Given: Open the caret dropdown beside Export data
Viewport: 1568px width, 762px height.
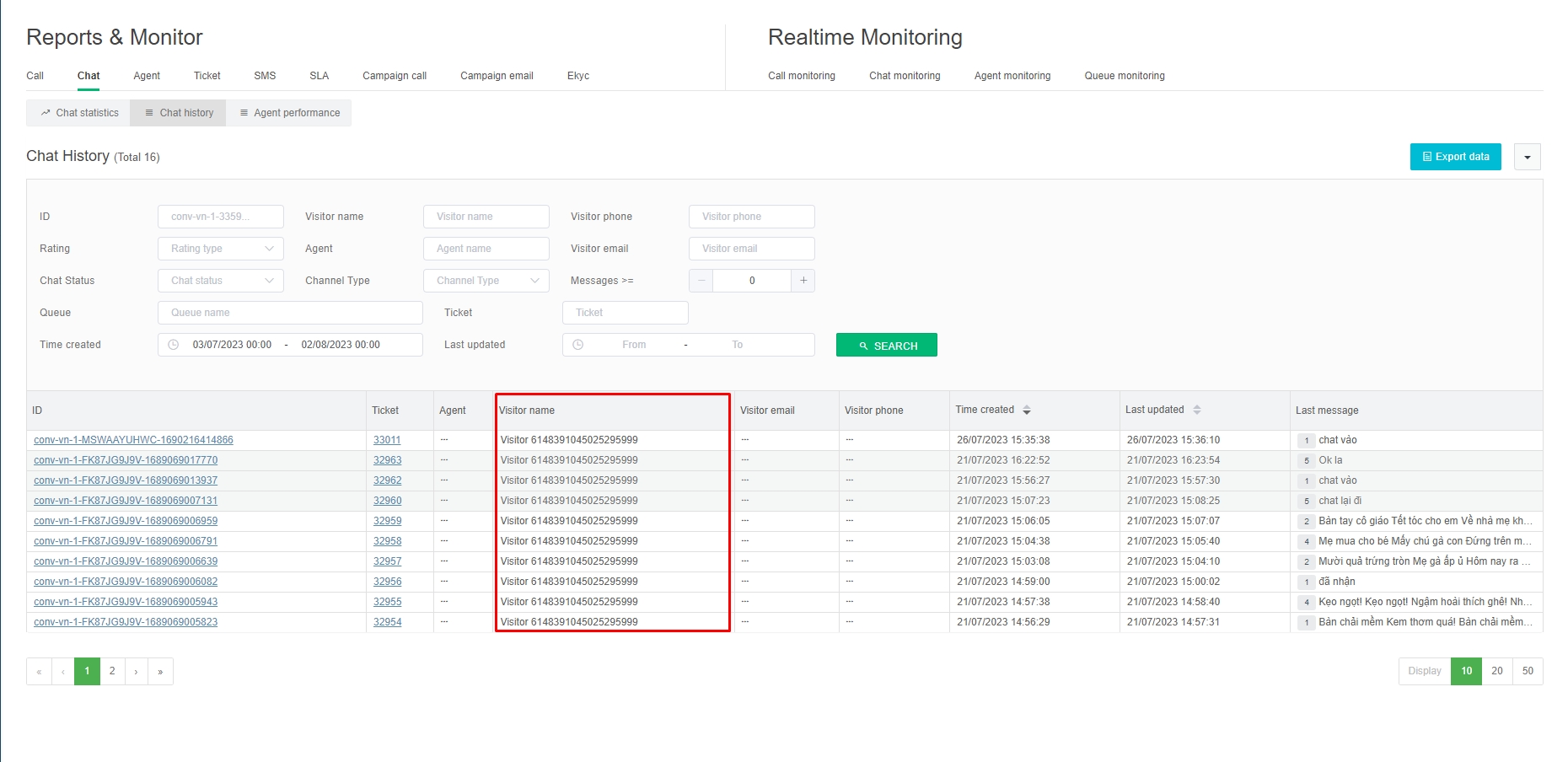Looking at the screenshot, I should (1527, 157).
